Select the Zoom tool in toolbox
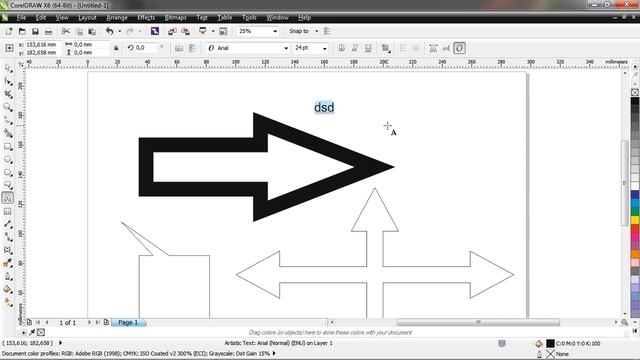The image size is (640, 360). point(8,107)
